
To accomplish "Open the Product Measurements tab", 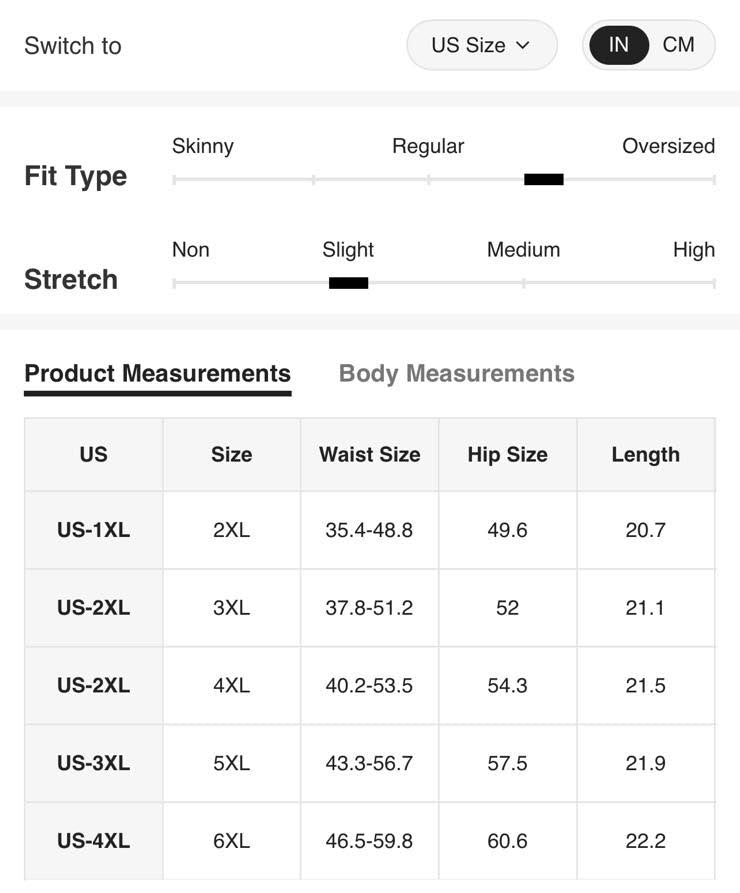I will 157,374.
